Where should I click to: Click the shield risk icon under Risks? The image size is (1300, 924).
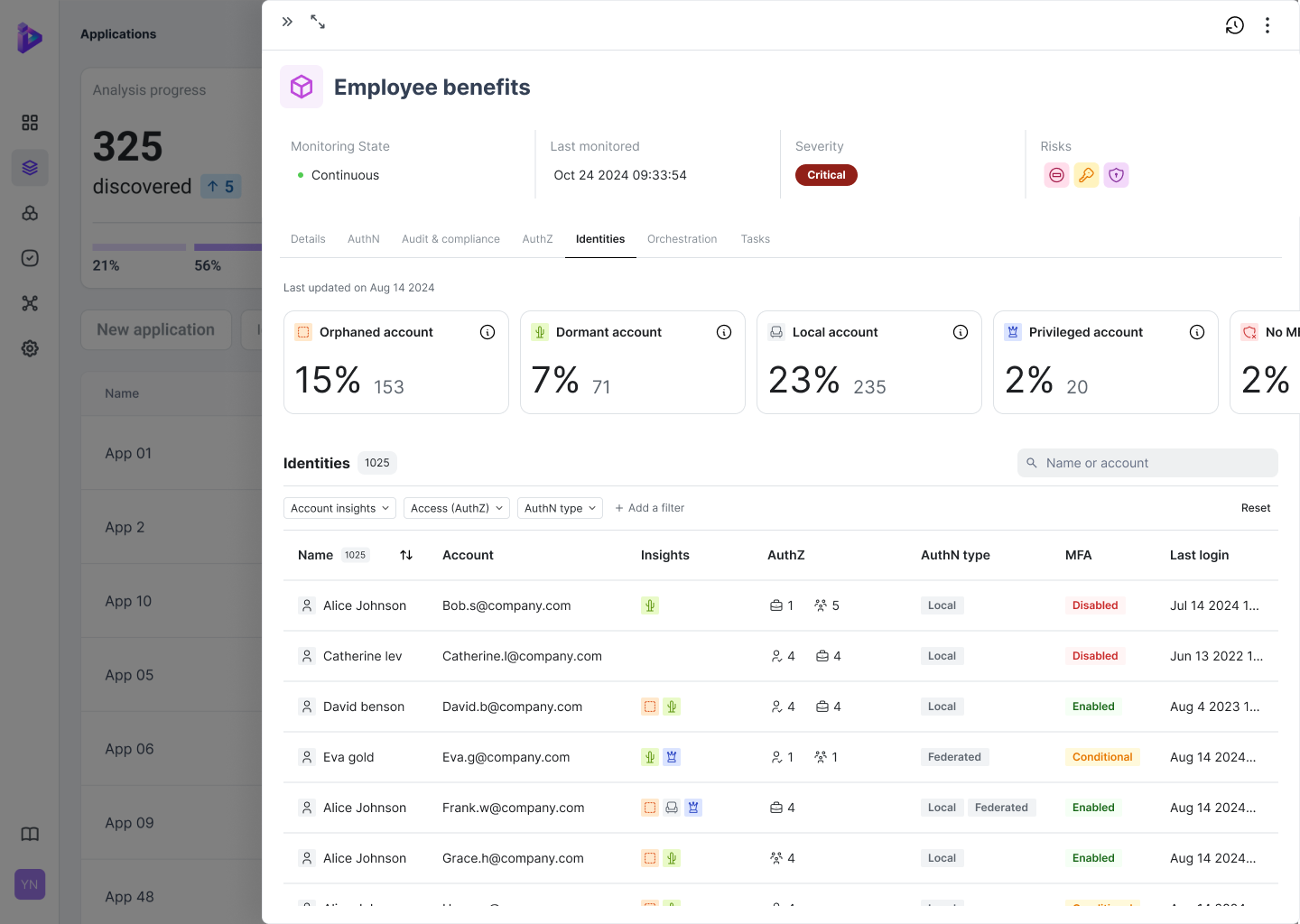(1116, 174)
